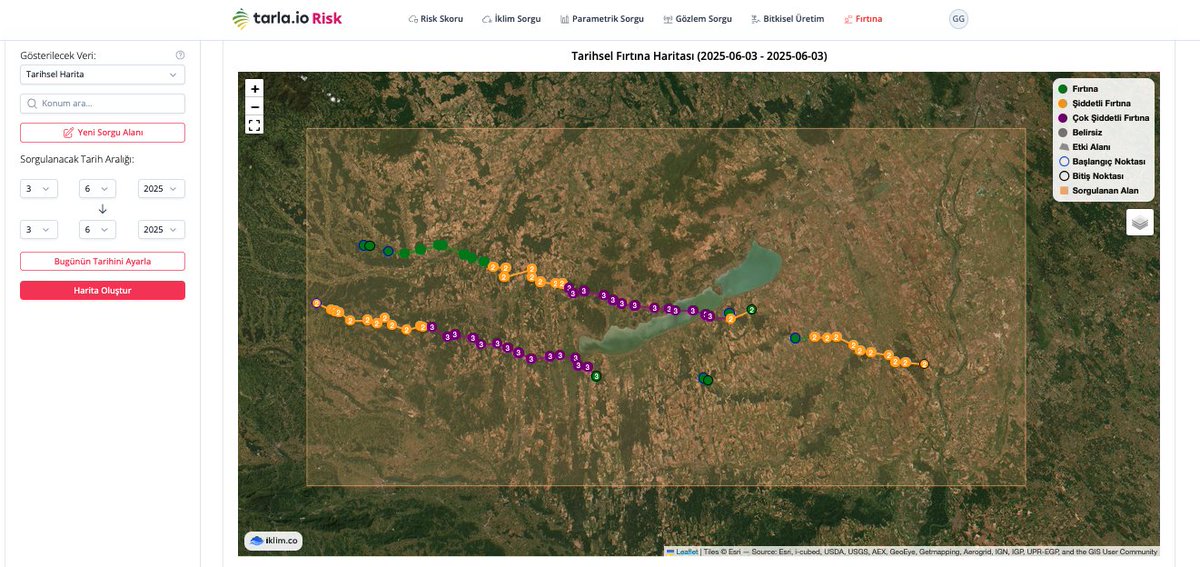Click the green marker 2 east of the lake
Viewport: 1200px width, 567px height.
pos(752,310)
